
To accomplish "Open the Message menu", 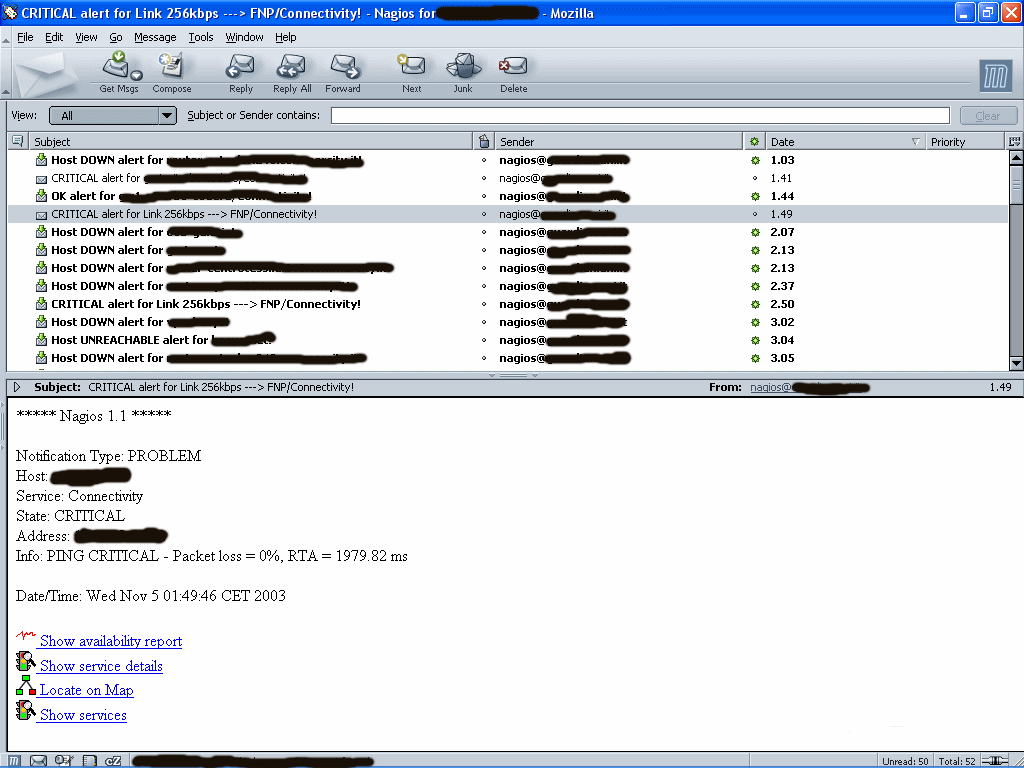I will point(155,37).
